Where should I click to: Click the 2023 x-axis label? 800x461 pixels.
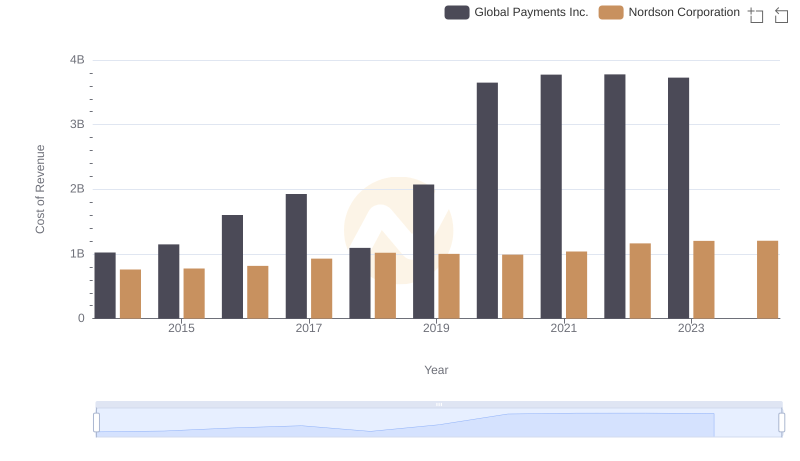point(691,328)
